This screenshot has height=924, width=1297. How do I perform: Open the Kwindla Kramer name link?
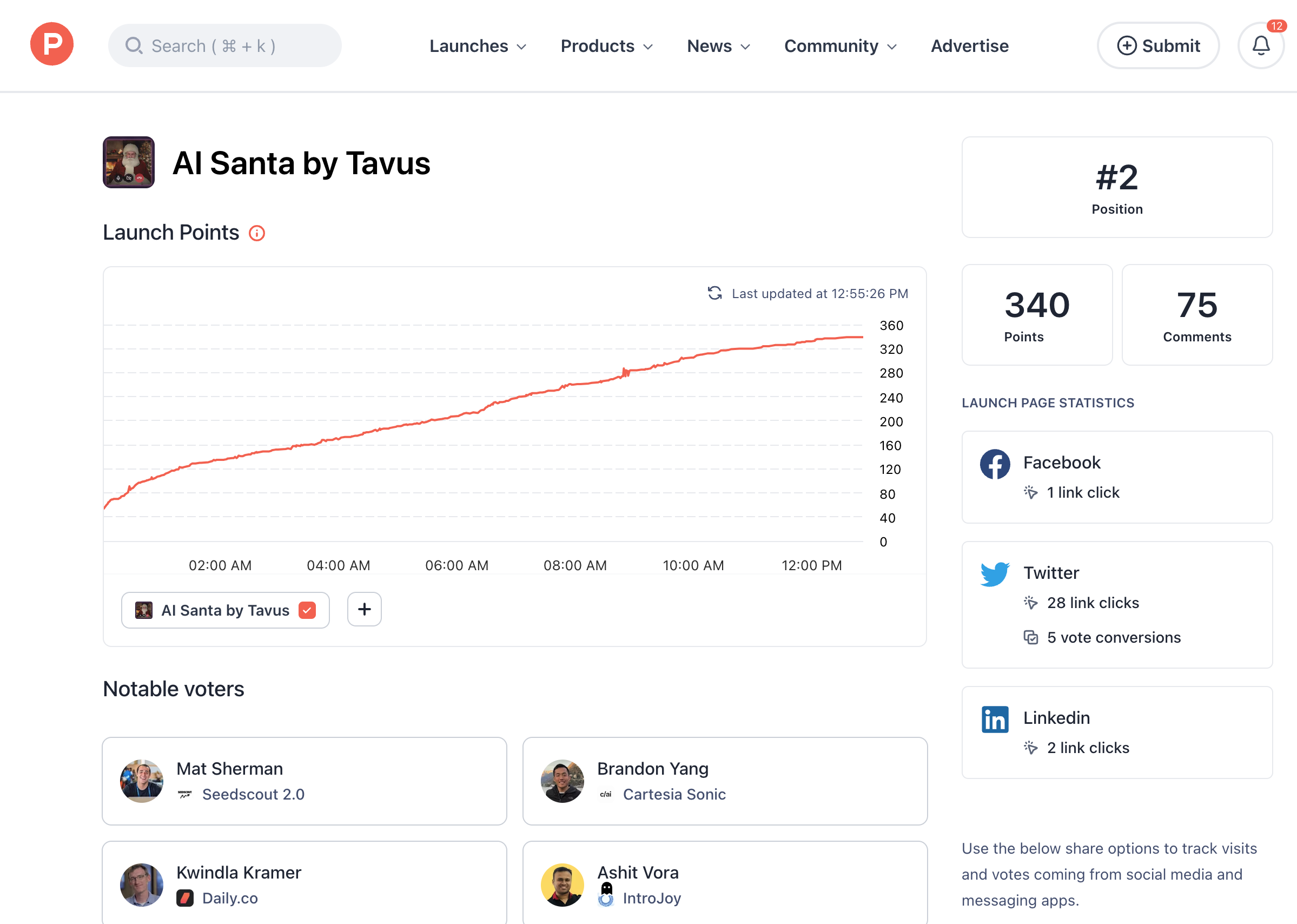click(x=239, y=873)
